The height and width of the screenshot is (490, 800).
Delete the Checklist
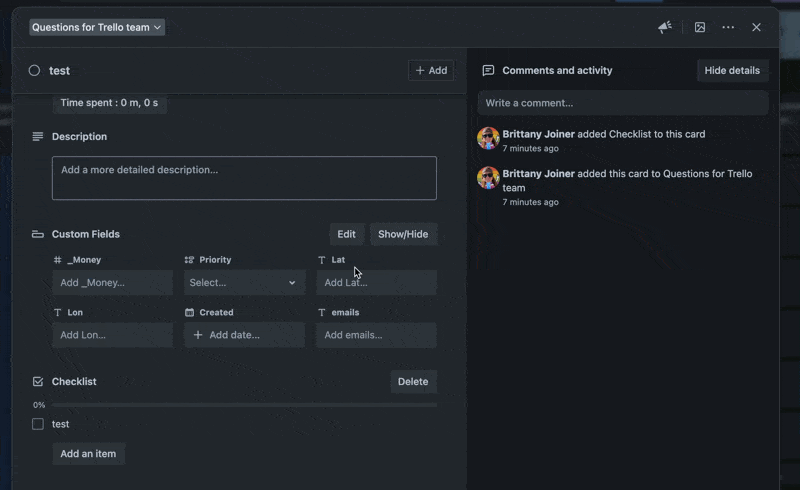pyautogui.click(x=413, y=381)
